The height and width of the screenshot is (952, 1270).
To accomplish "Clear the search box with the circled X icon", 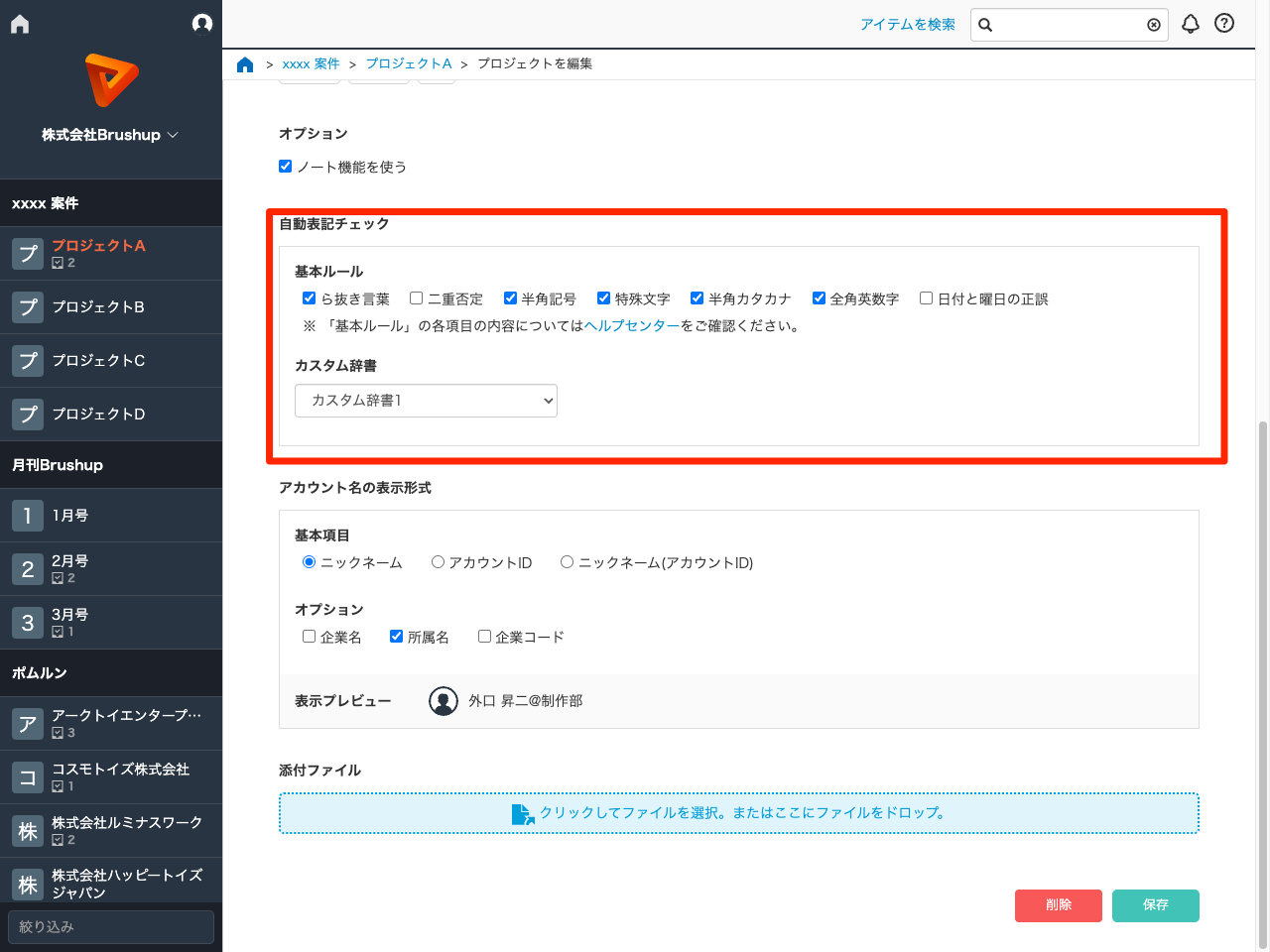I will pyautogui.click(x=1153, y=25).
